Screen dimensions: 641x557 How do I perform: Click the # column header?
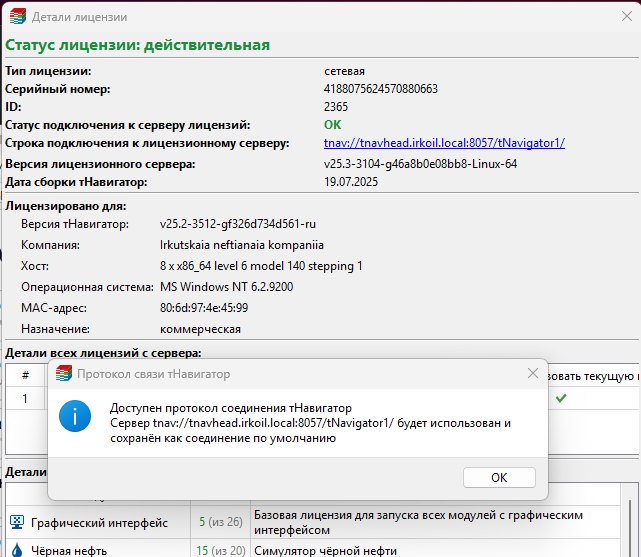coord(25,375)
